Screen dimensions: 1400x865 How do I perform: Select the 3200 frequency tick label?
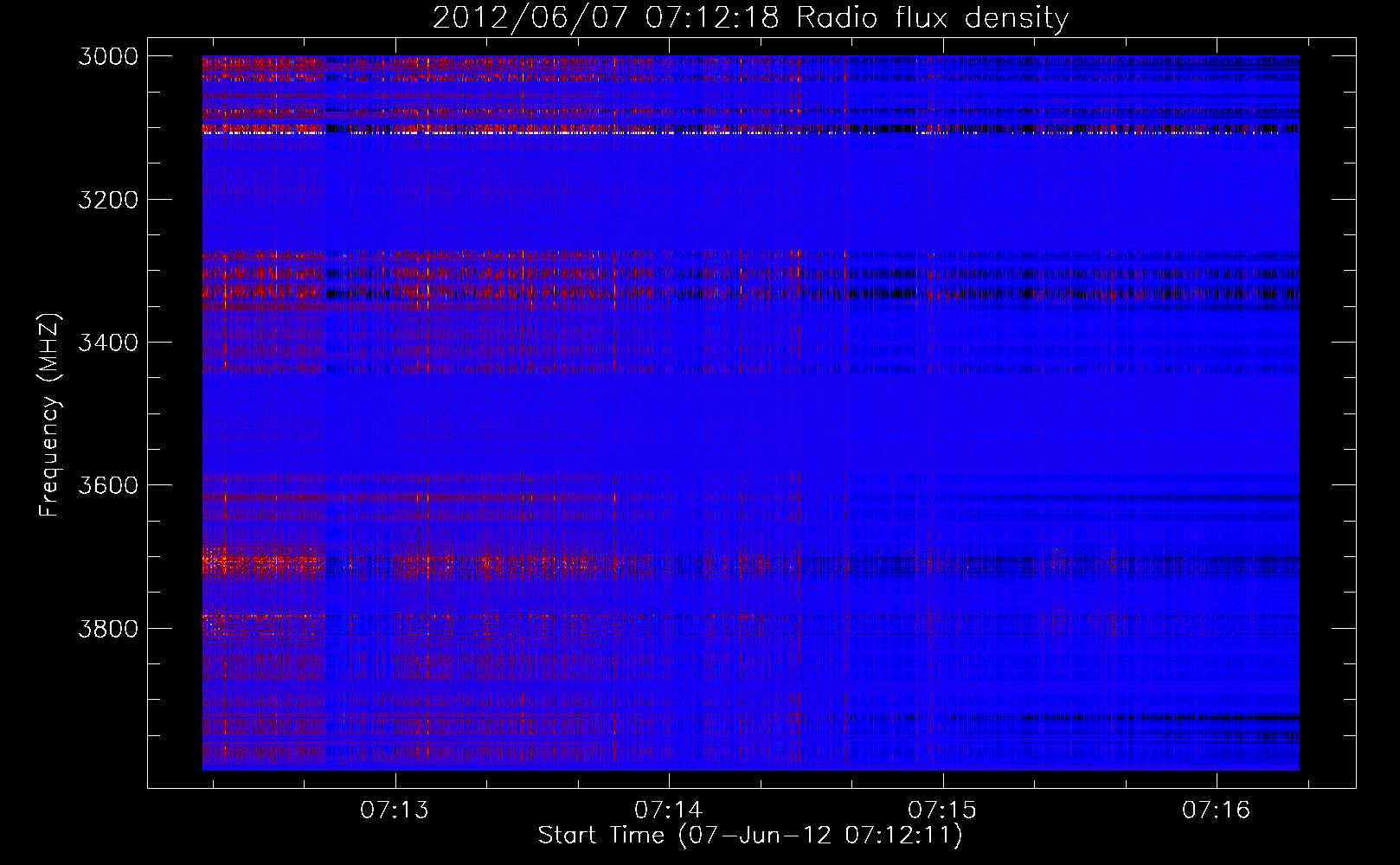[108, 200]
